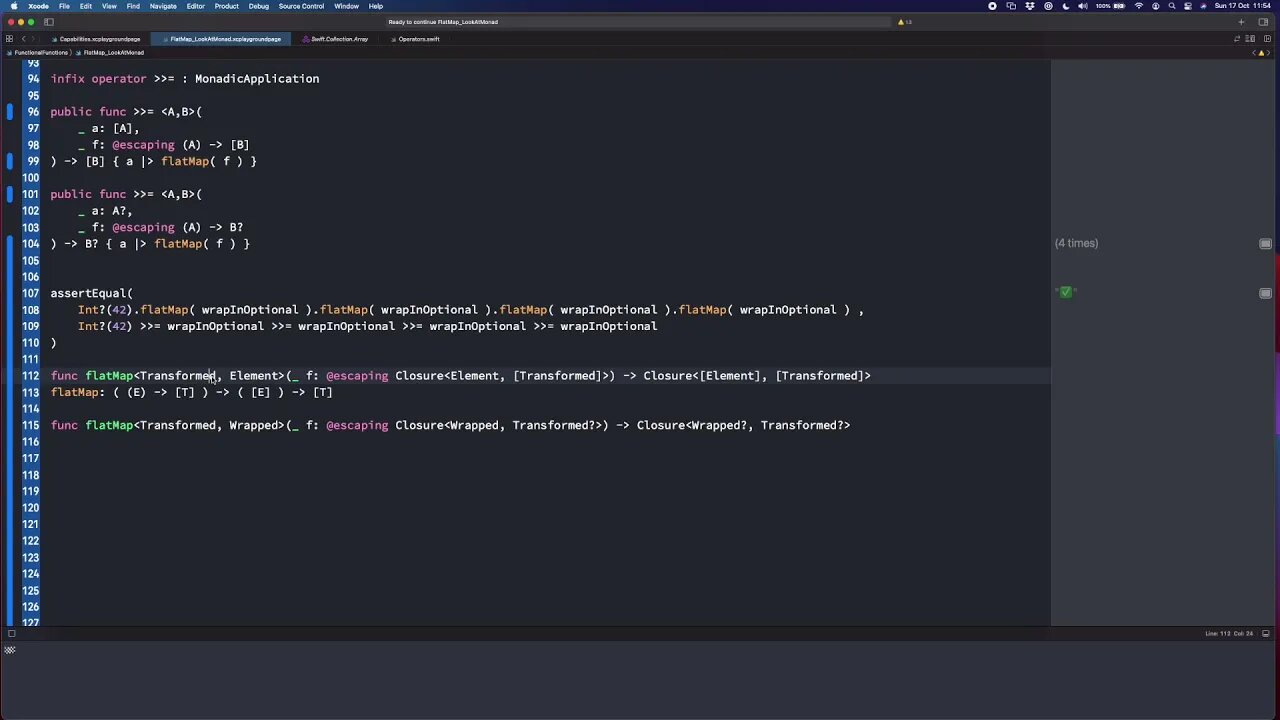
Task: Open the File menu
Action: 64,6
